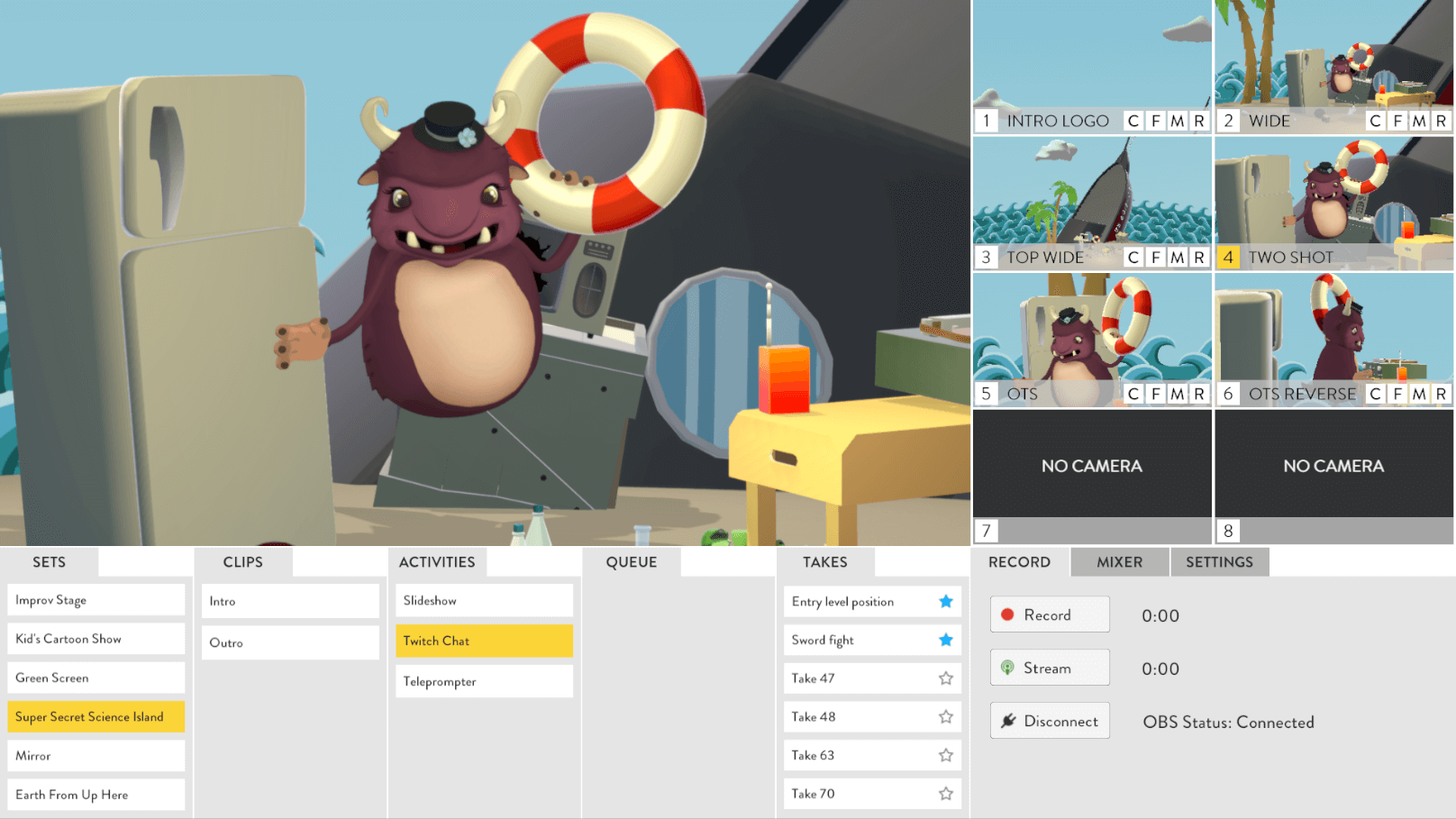1456x819 pixels.
Task: Click the R icon on Top Wide camera
Action: (x=1199, y=258)
